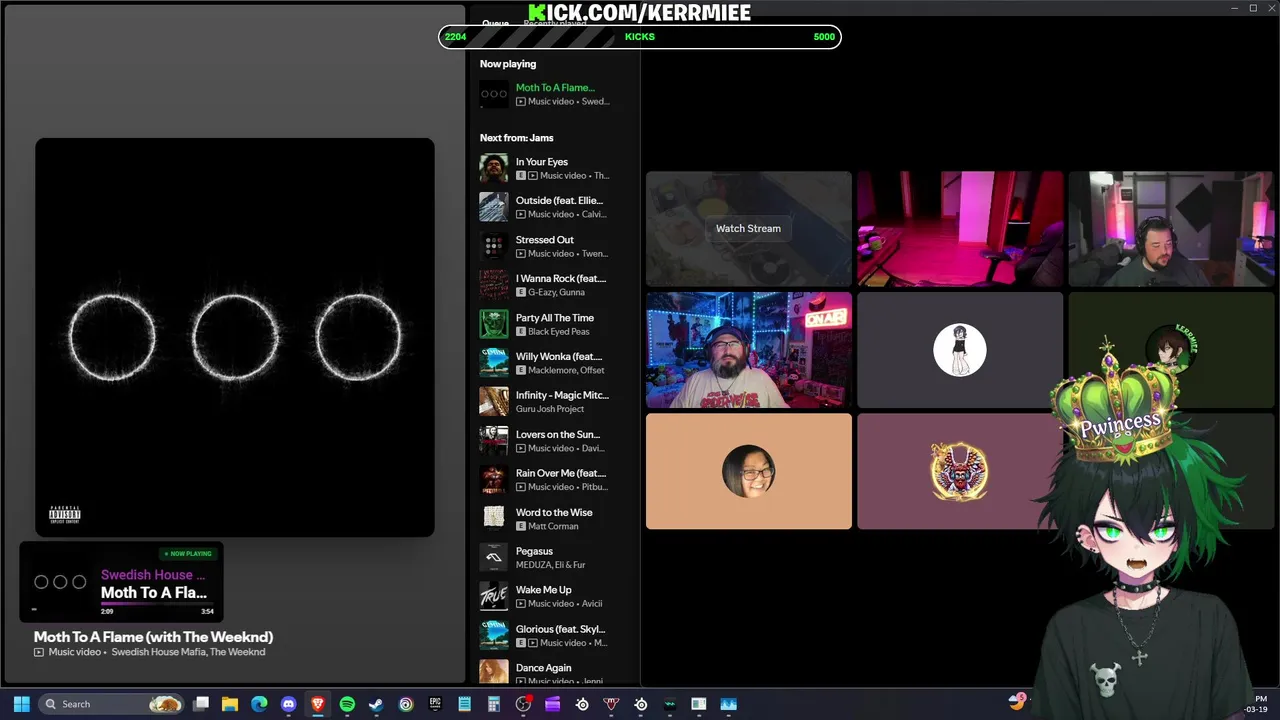This screenshot has height=720, width=1280.
Task: Click the Watch Stream button
Action: [748, 228]
